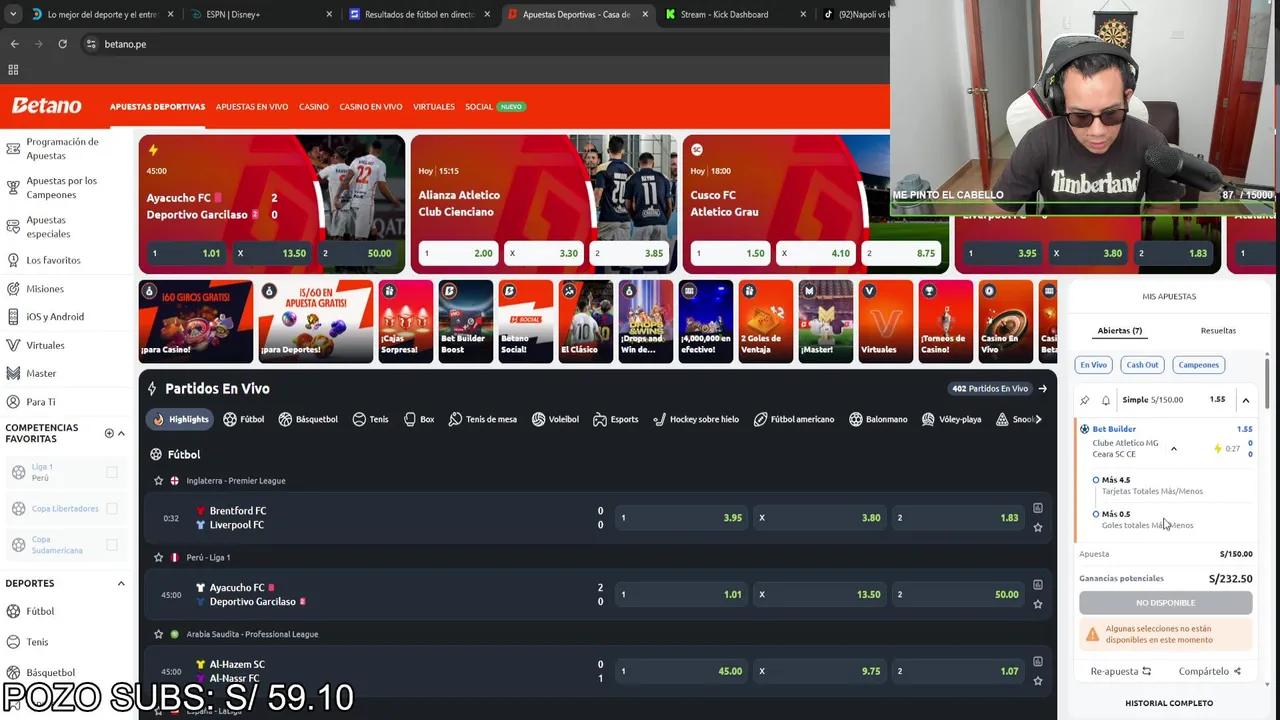Viewport: 1280px width, 720px height.
Task: Open the Fútbol sport filter chip
Action: 244,419
